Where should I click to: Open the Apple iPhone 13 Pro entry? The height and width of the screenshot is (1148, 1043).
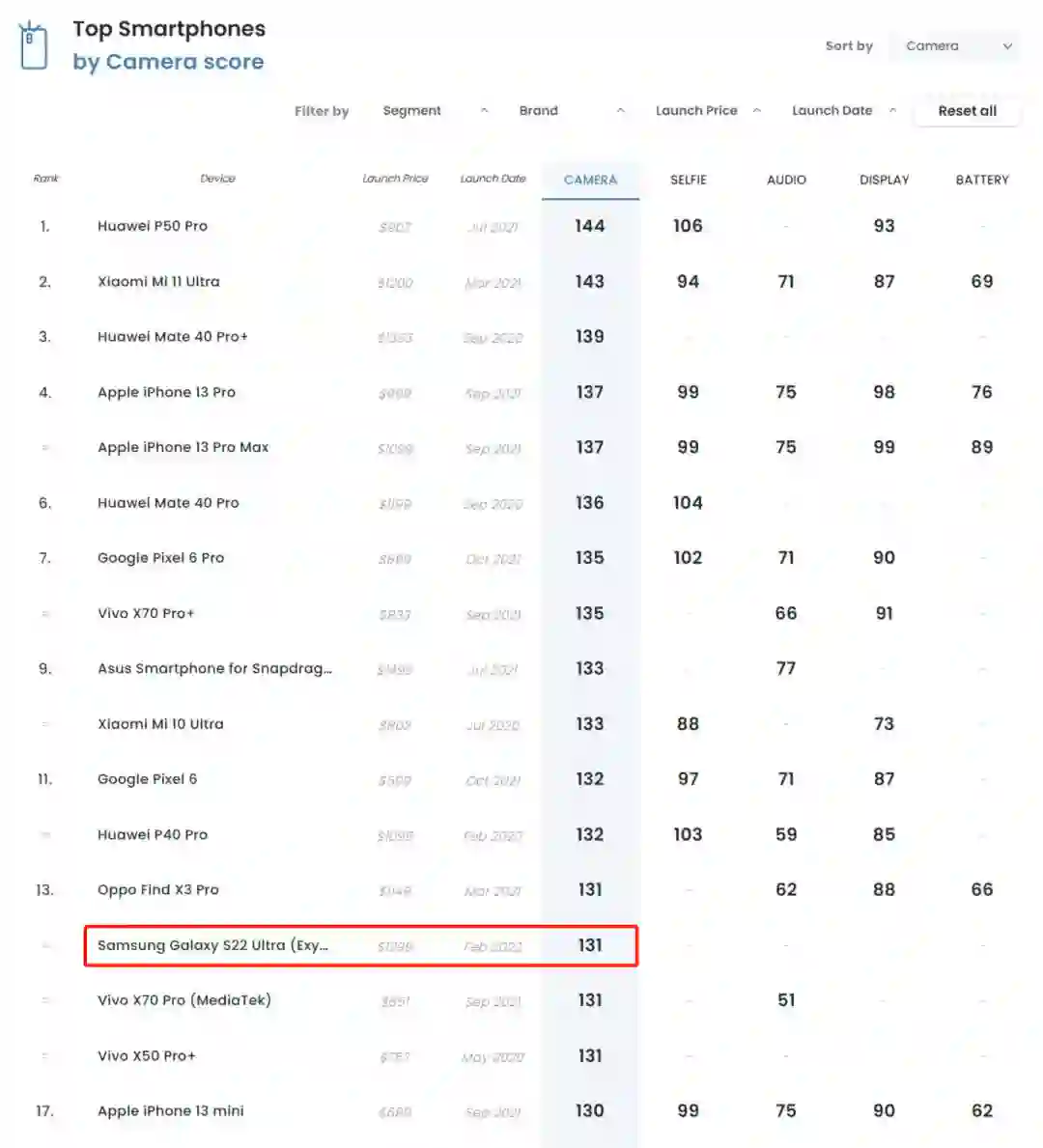click(166, 392)
